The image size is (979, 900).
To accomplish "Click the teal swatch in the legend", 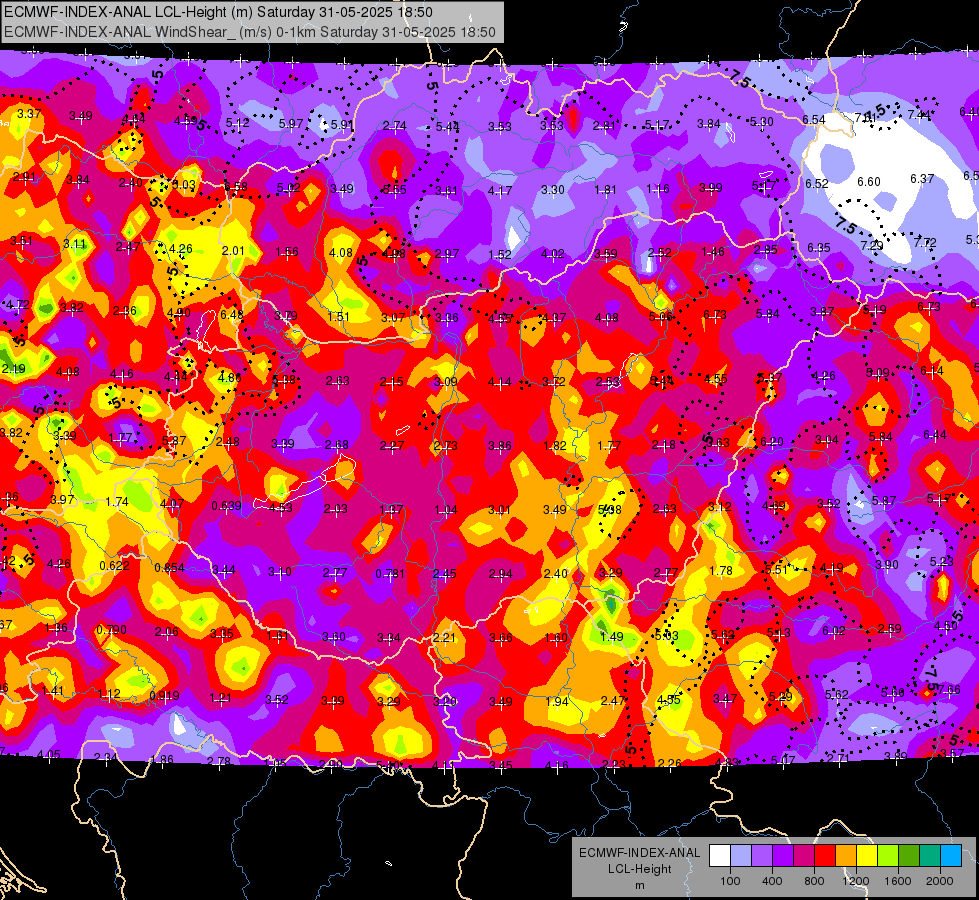I will 930,856.
